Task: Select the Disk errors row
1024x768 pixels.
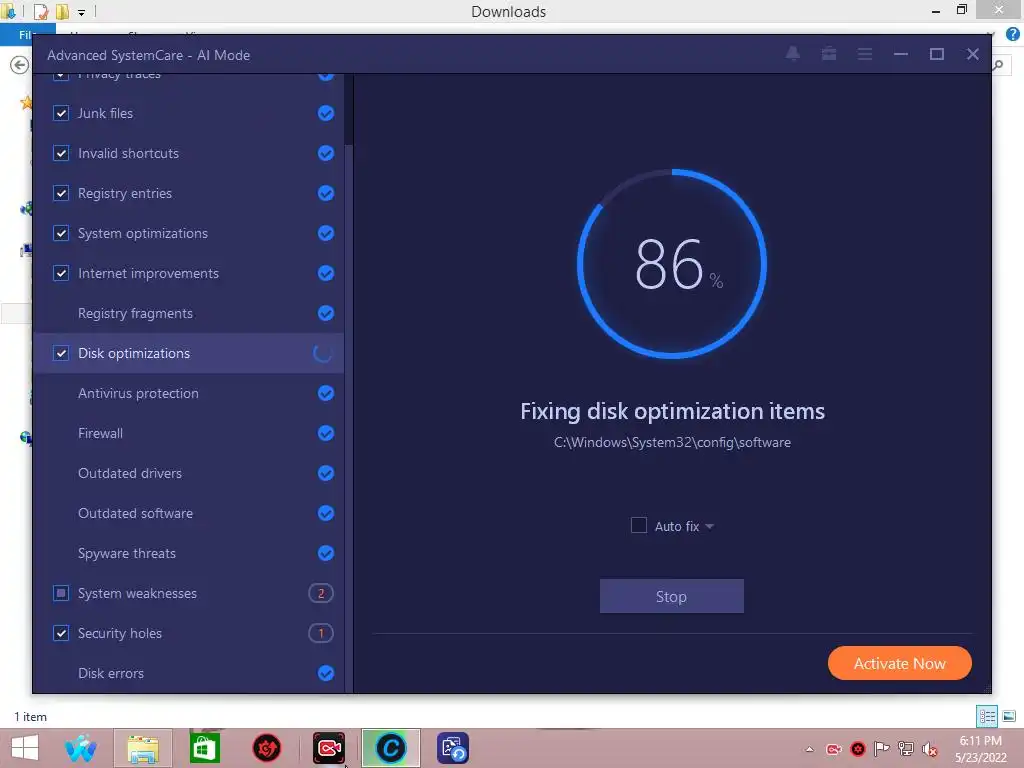Action: pyautogui.click(x=189, y=673)
